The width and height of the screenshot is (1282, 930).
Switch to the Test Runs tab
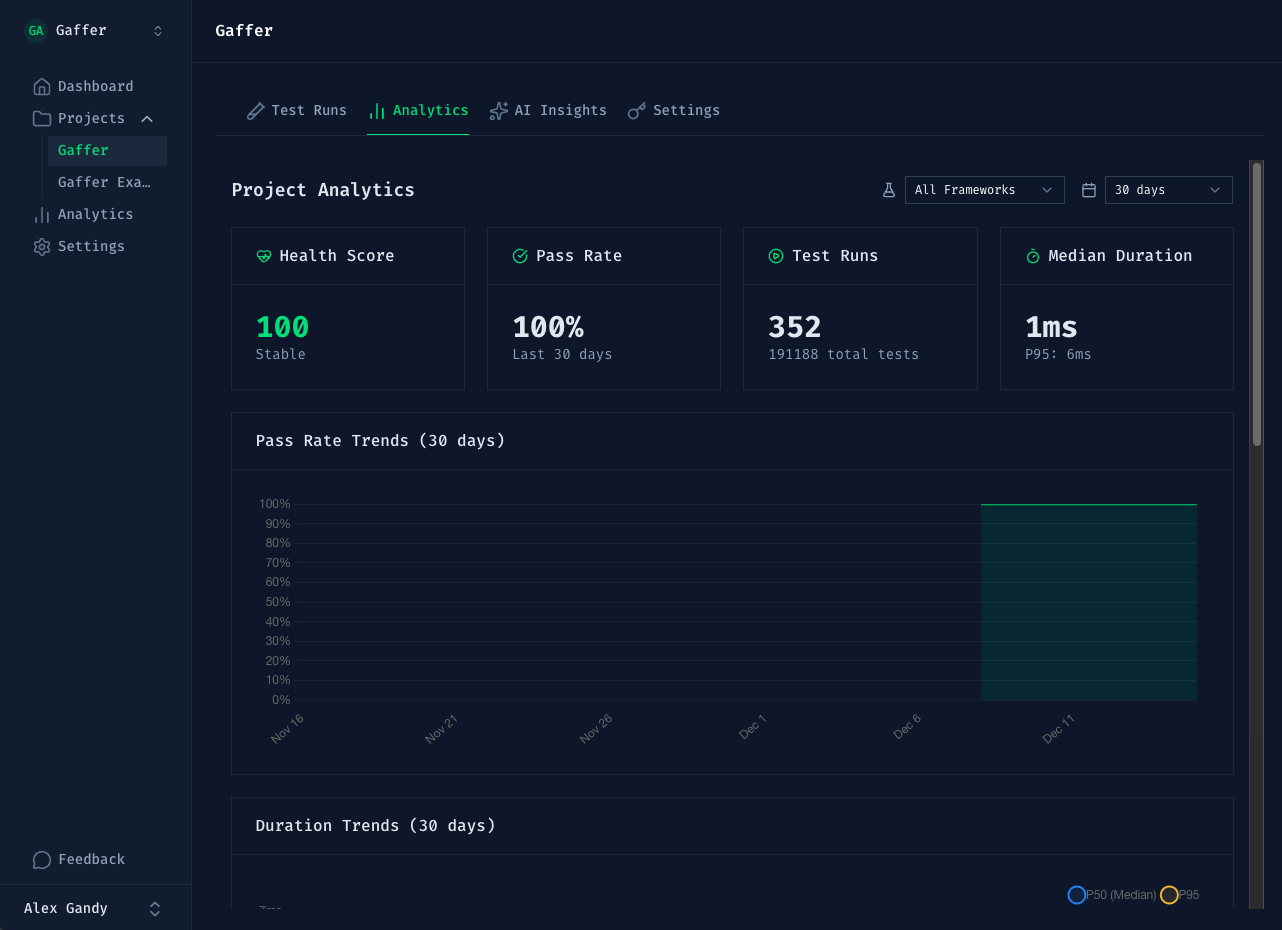tap(297, 111)
